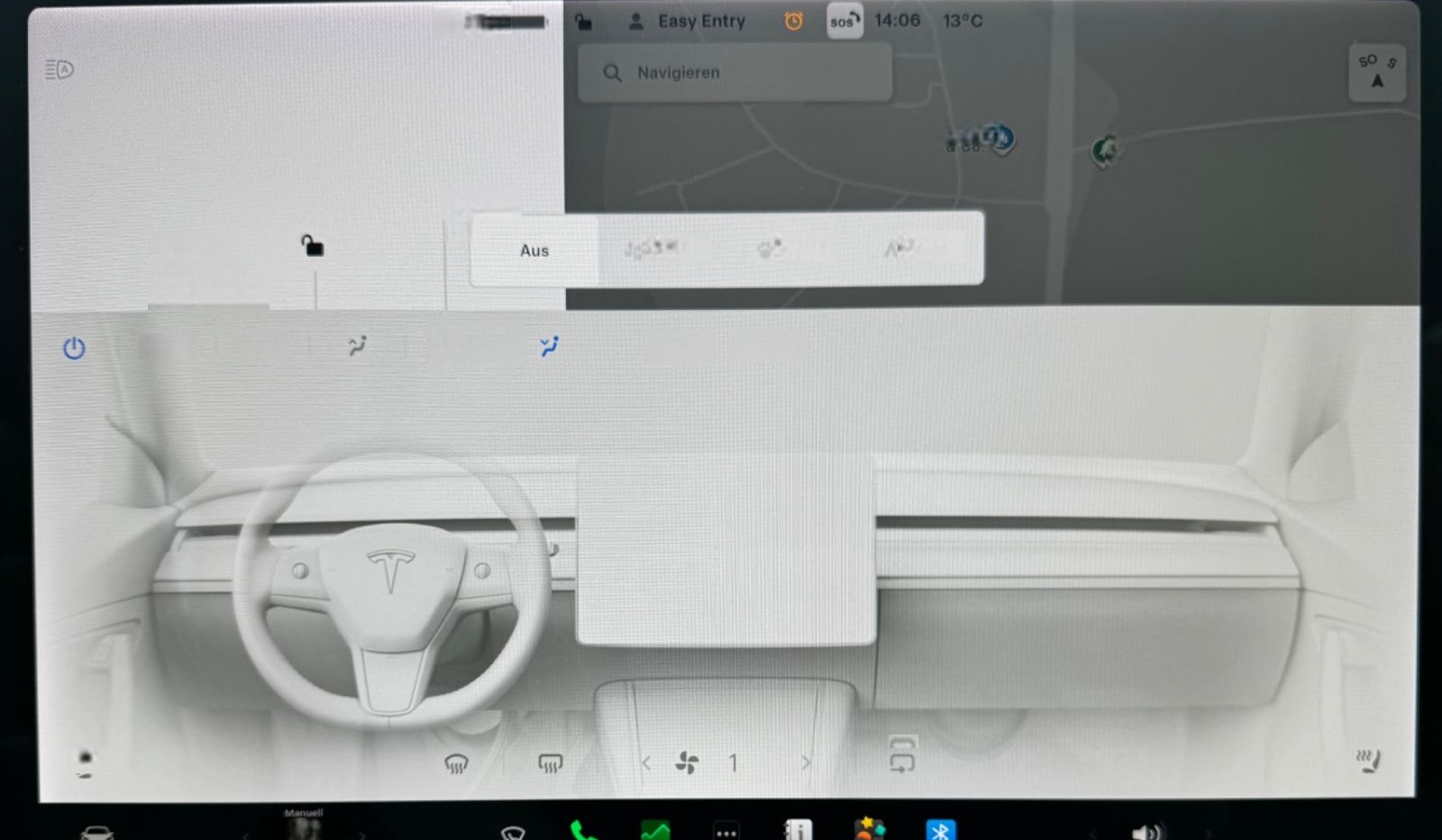Tap the auto headlight indicator icon
Image resolution: width=1442 pixels, height=840 pixels.
[x=59, y=69]
